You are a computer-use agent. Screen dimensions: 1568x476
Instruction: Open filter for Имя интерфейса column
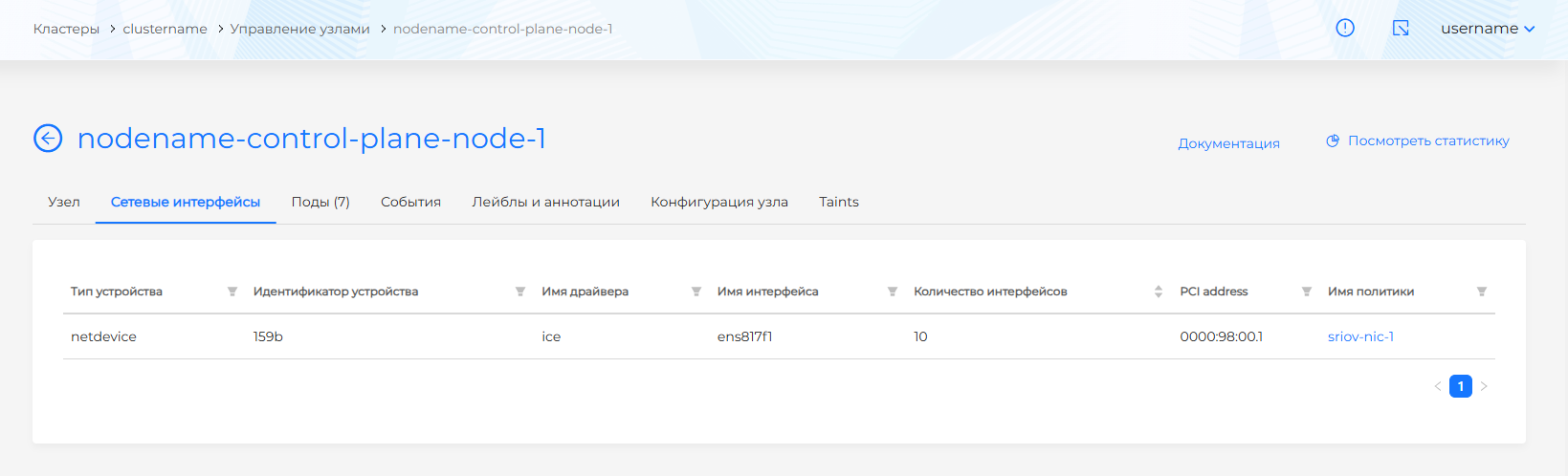point(893,292)
